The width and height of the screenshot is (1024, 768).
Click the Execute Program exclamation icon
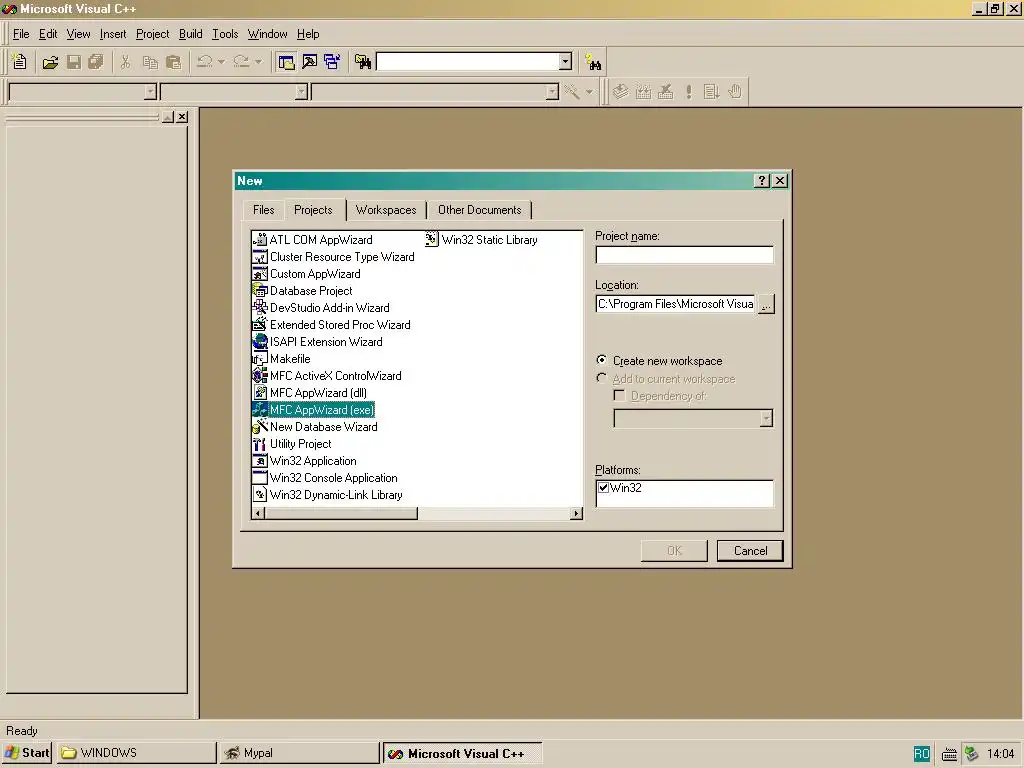[x=688, y=92]
